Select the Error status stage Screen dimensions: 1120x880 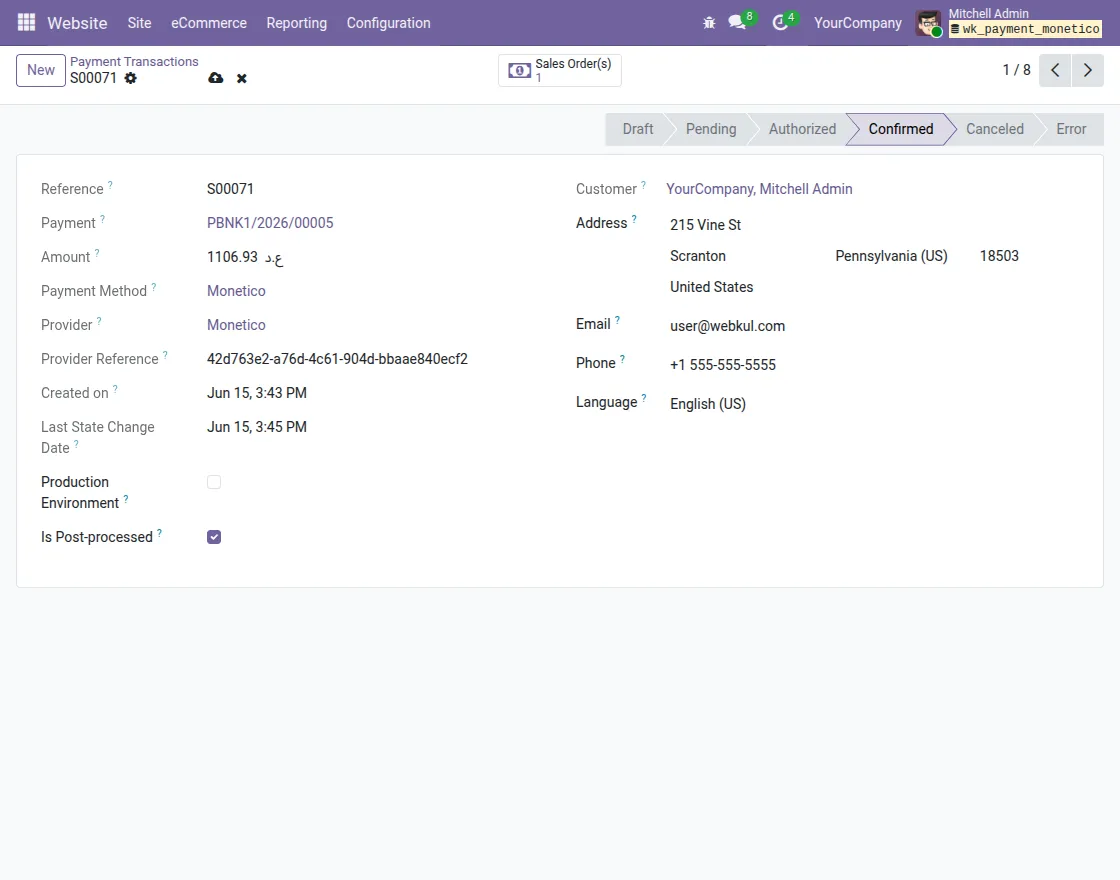pos(1071,129)
